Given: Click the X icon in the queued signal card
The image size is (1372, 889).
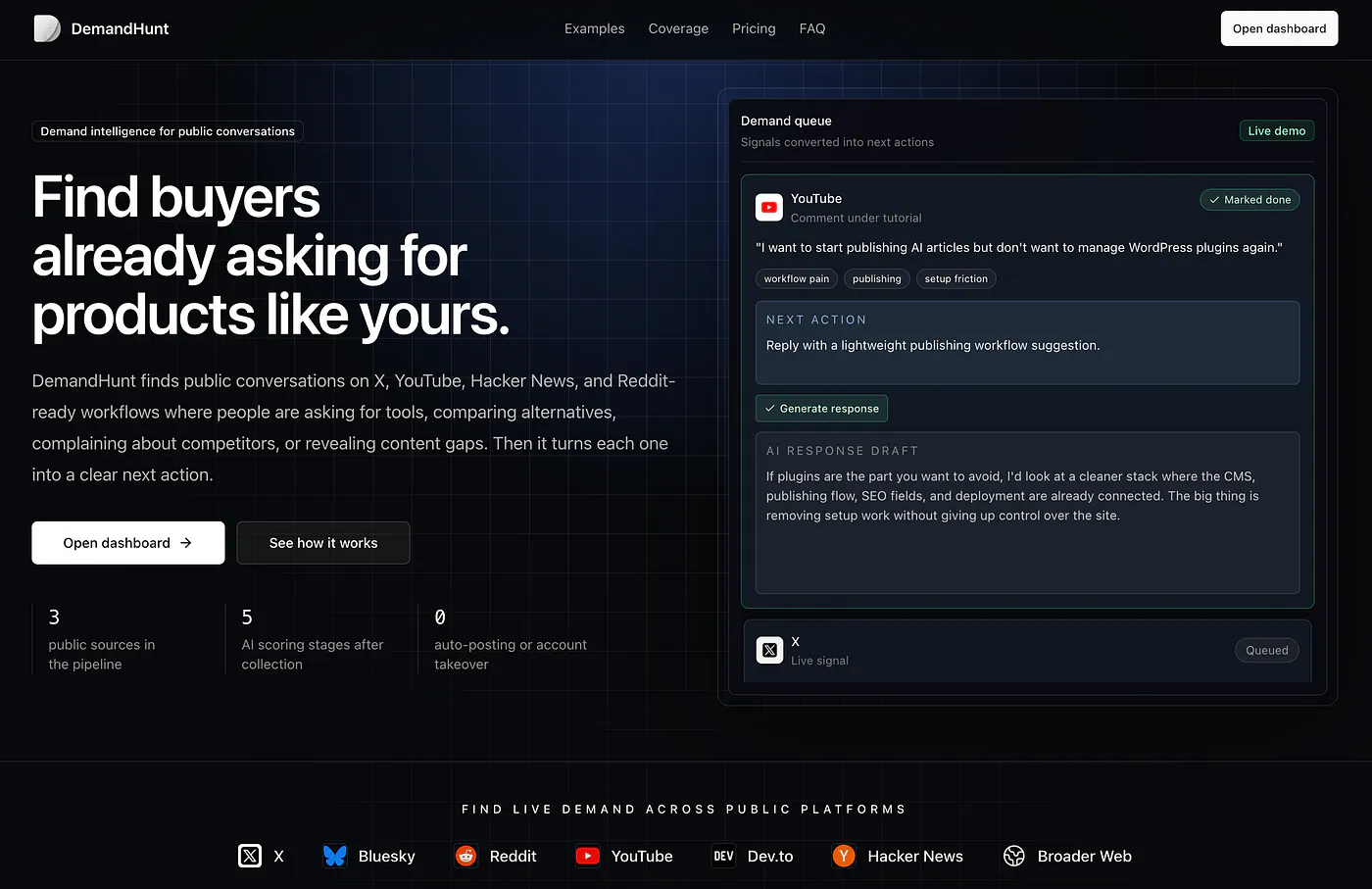Looking at the screenshot, I should (x=769, y=650).
